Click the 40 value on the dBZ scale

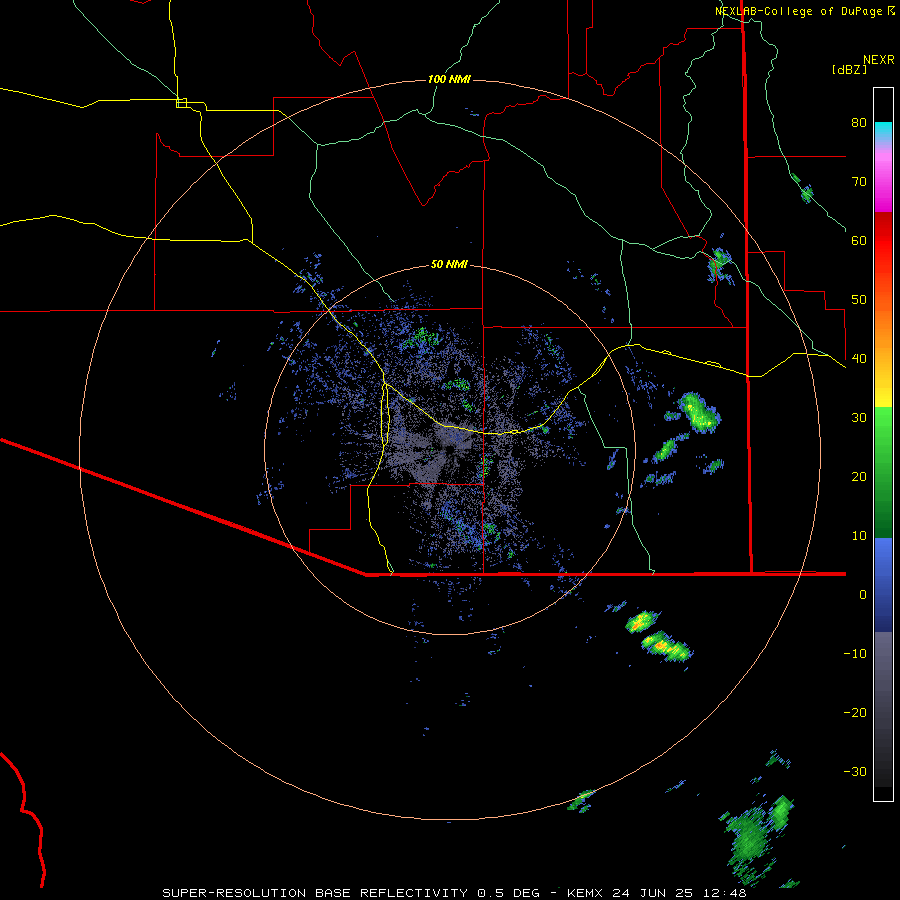[859, 359]
